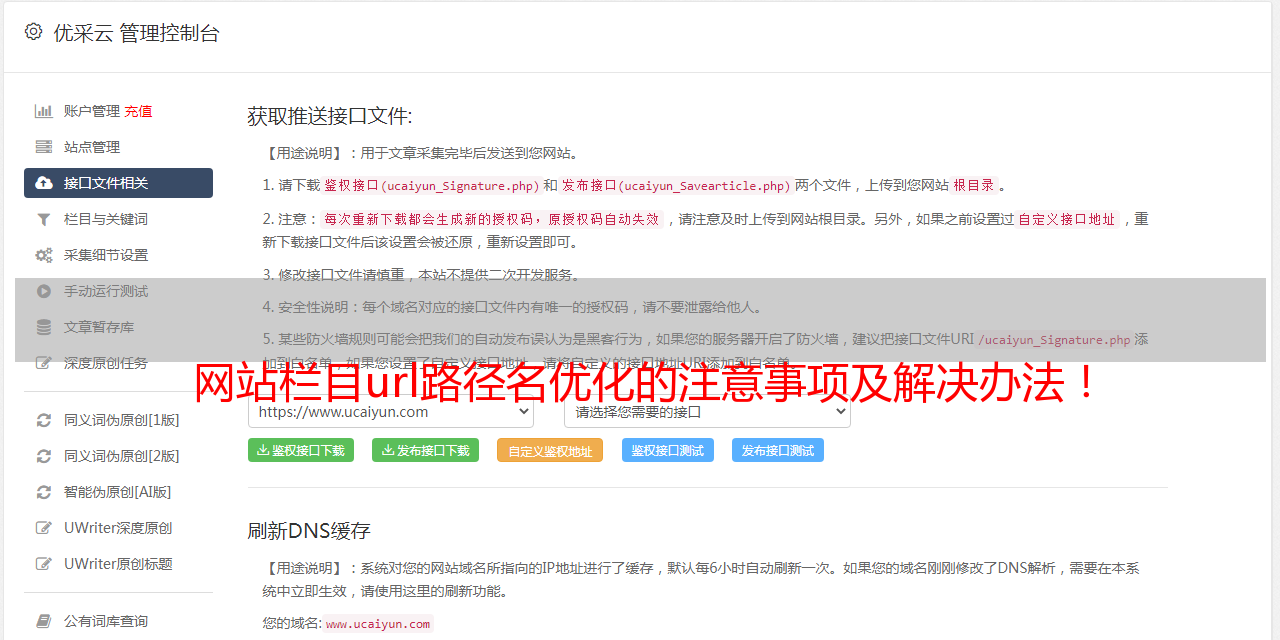Expand the 请选择您需要的接口 dropdown
The width and height of the screenshot is (1280, 640).
coord(708,411)
